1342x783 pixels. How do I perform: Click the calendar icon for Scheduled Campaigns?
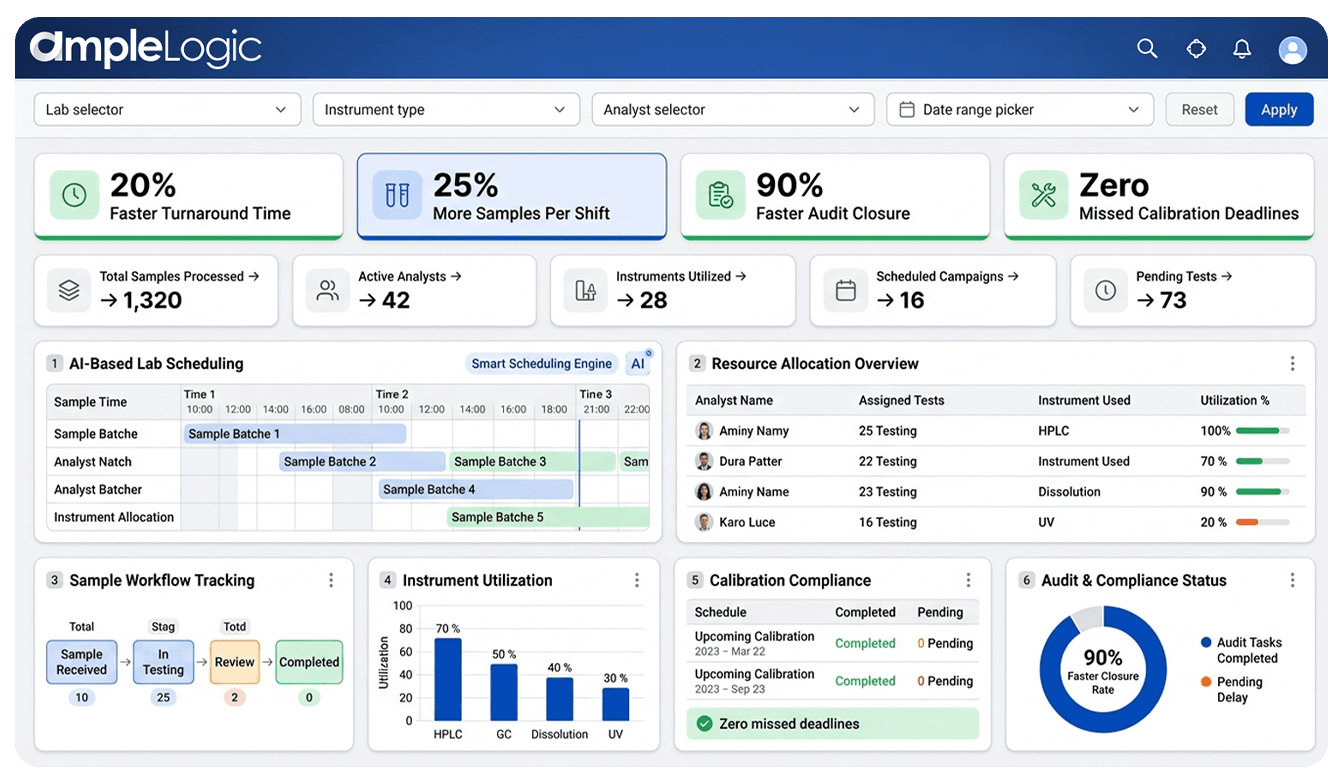click(x=845, y=290)
